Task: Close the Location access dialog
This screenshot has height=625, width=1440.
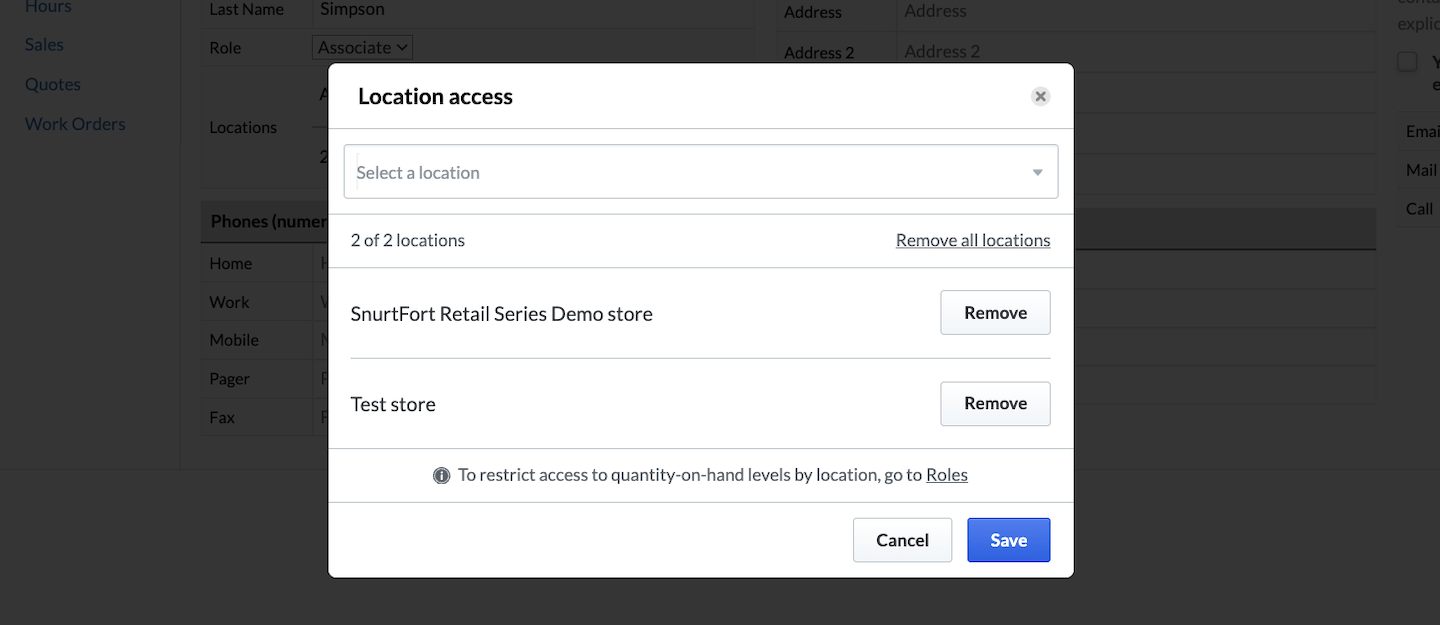Action: point(1040,97)
